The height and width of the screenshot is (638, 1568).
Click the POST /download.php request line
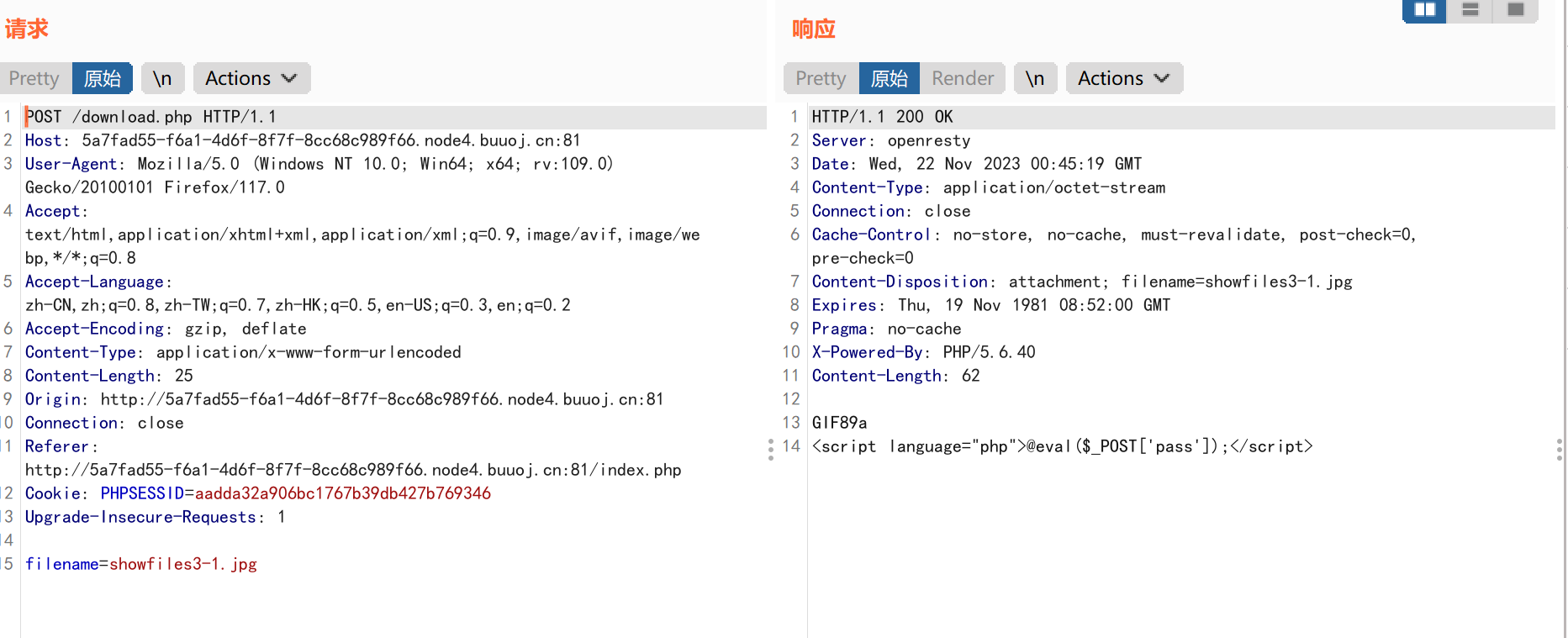(x=150, y=117)
